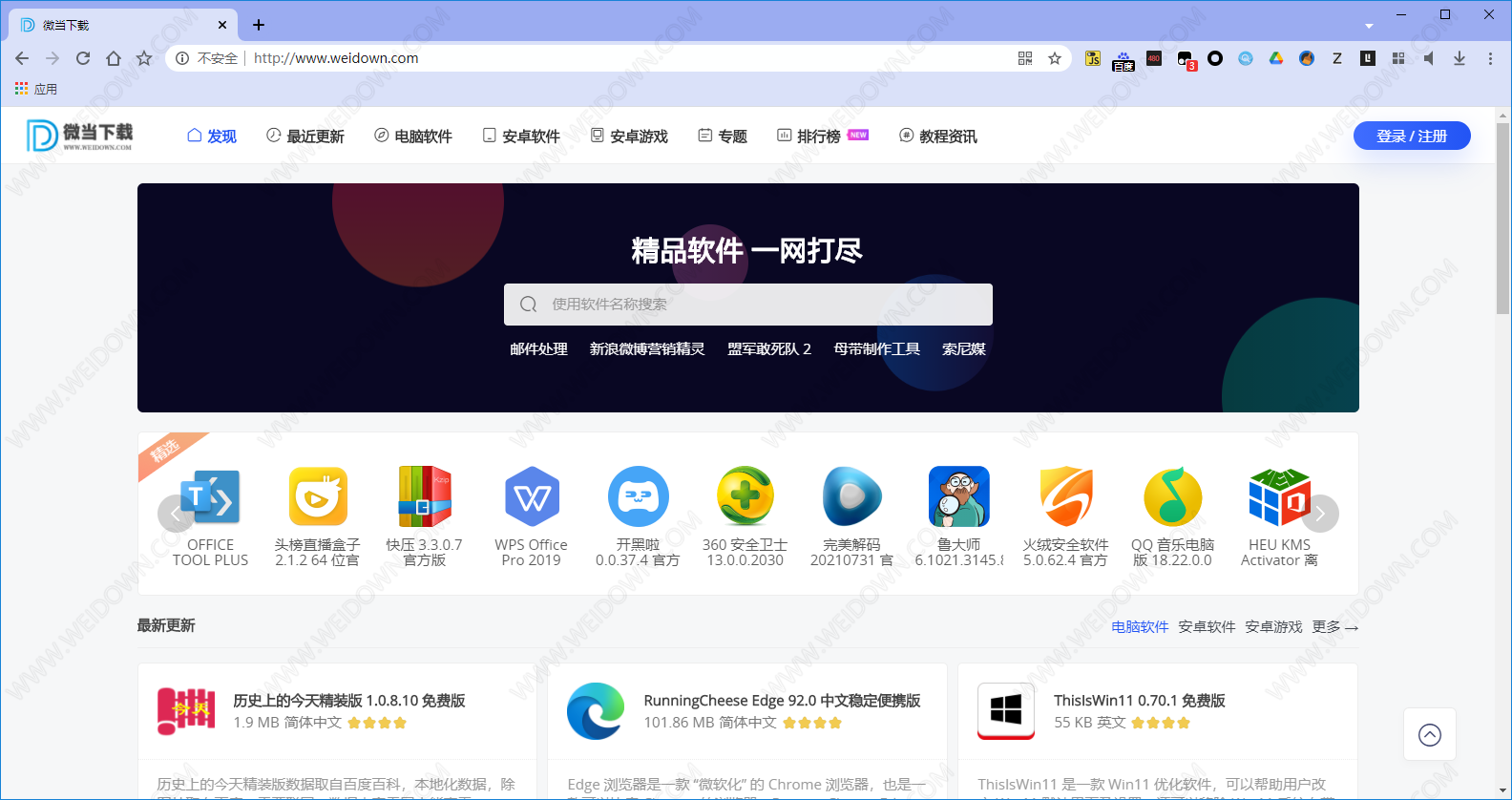Open the 快压 3.3.0.7 app icon
The width and height of the screenshot is (1512, 800).
click(425, 496)
